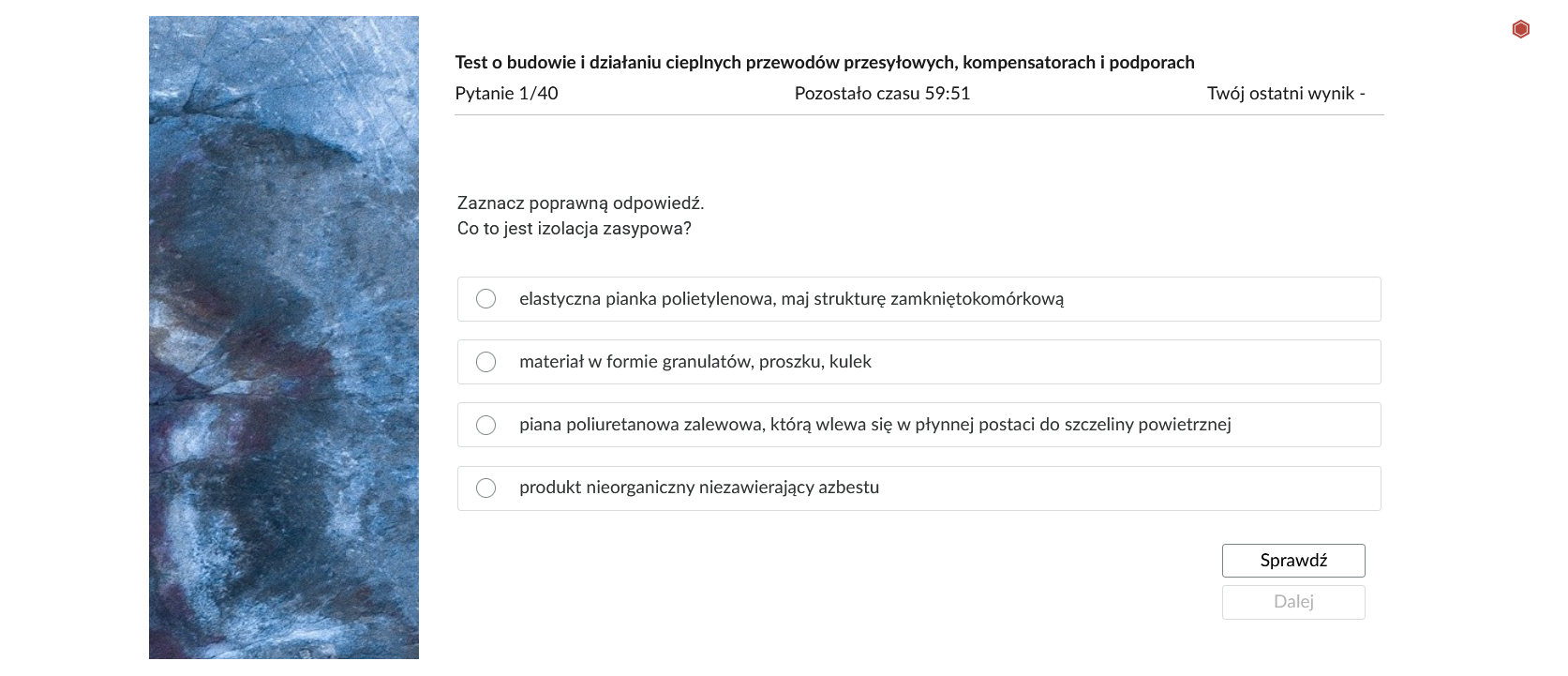The image size is (1568, 676).
Task: Click the header divider line under Pytanie 1/40
Action: tap(918, 114)
